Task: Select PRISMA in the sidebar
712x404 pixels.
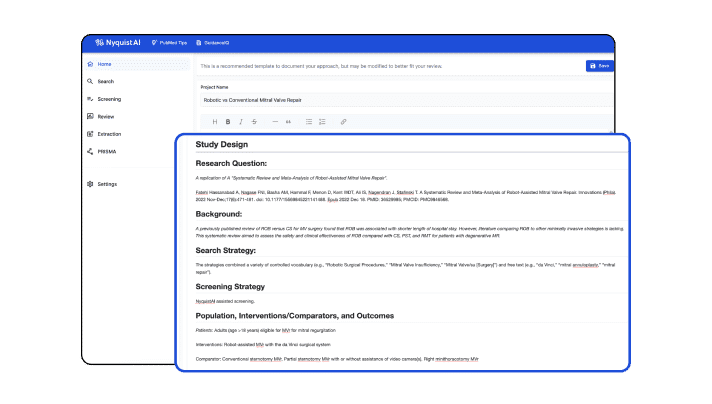Action: [107, 151]
